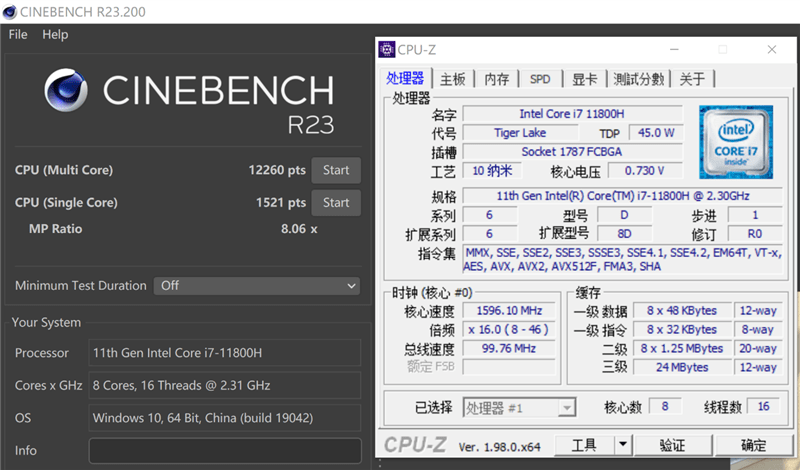Click the 插槽 value 'Socket 1787 FCBGA'
Viewport: 800px width, 470px height.
(x=572, y=152)
